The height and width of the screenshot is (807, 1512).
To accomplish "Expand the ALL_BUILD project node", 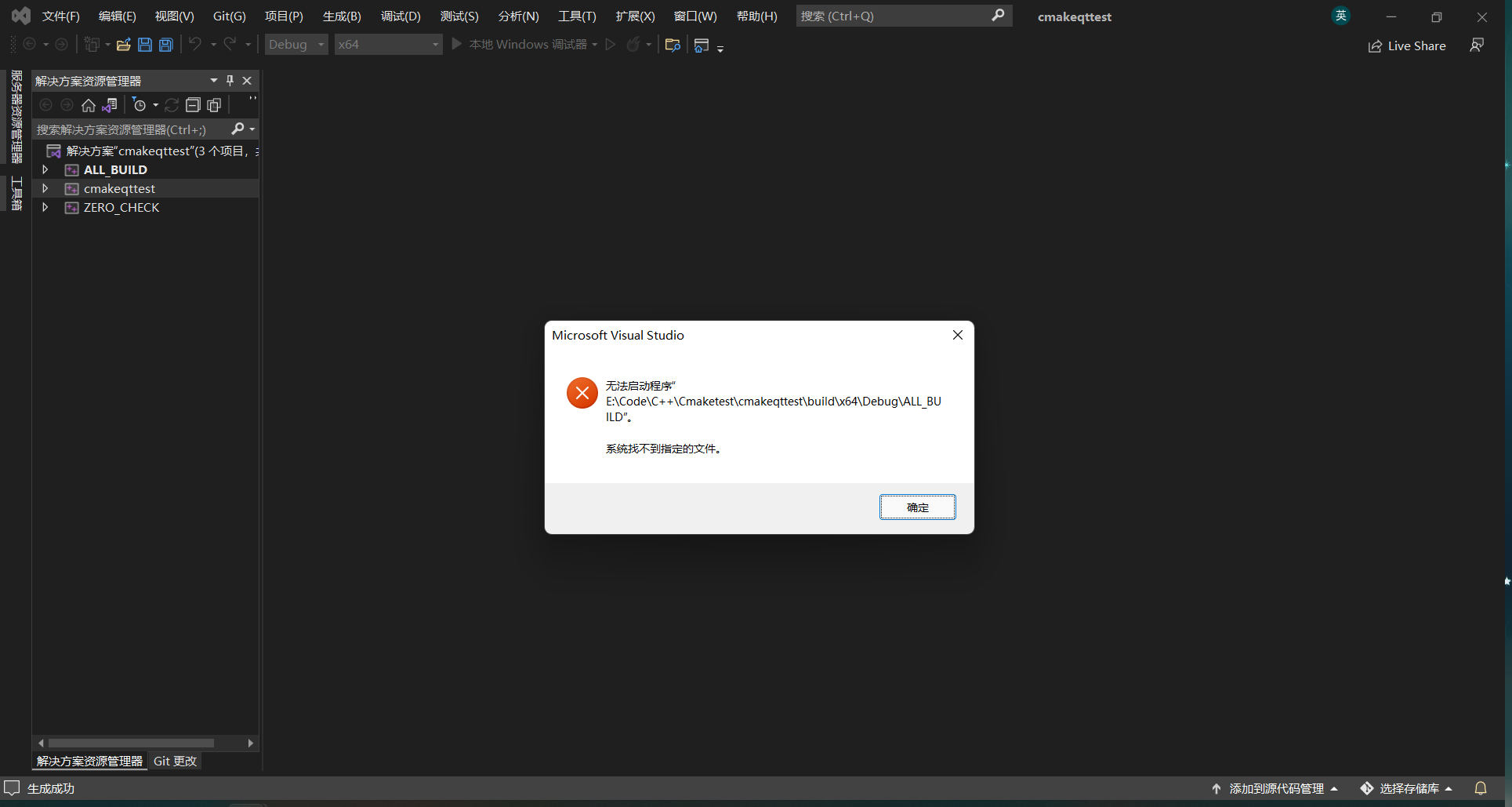I will tap(45, 169).
